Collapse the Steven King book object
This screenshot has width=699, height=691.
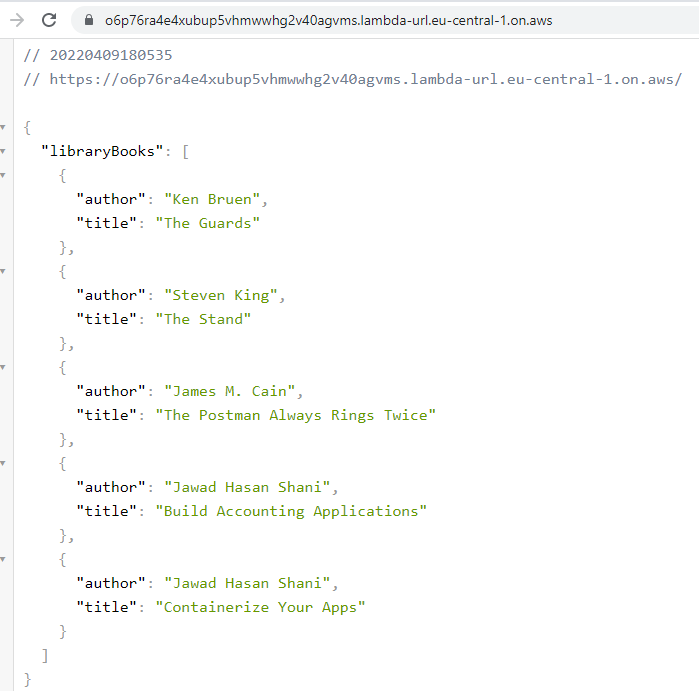click(x=3, y=272)
